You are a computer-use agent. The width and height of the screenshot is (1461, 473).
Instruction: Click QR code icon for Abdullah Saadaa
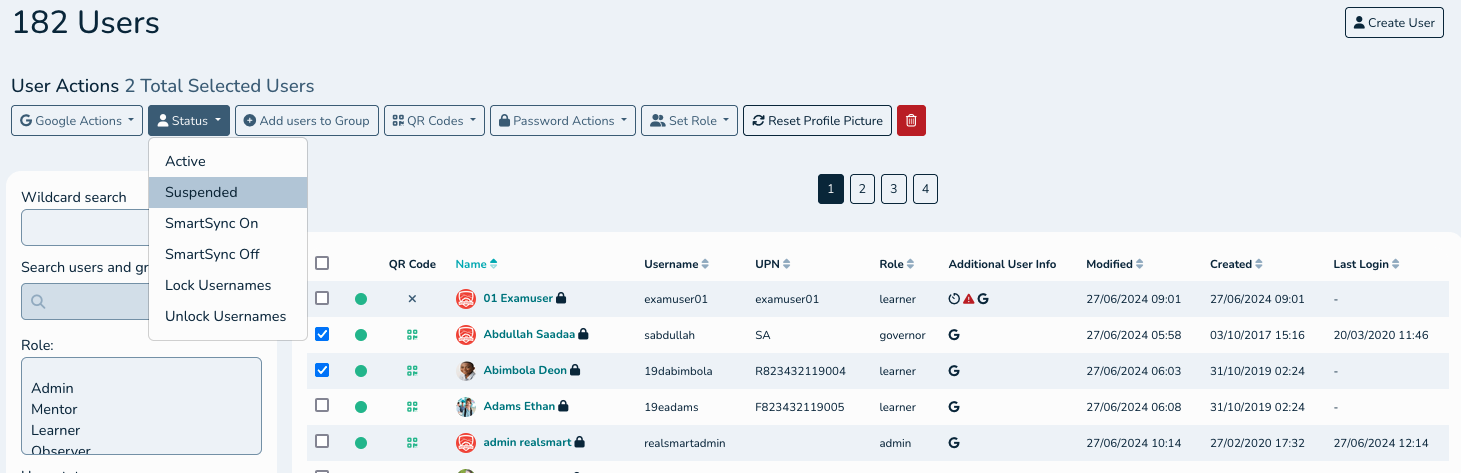[x=412, y=335]
